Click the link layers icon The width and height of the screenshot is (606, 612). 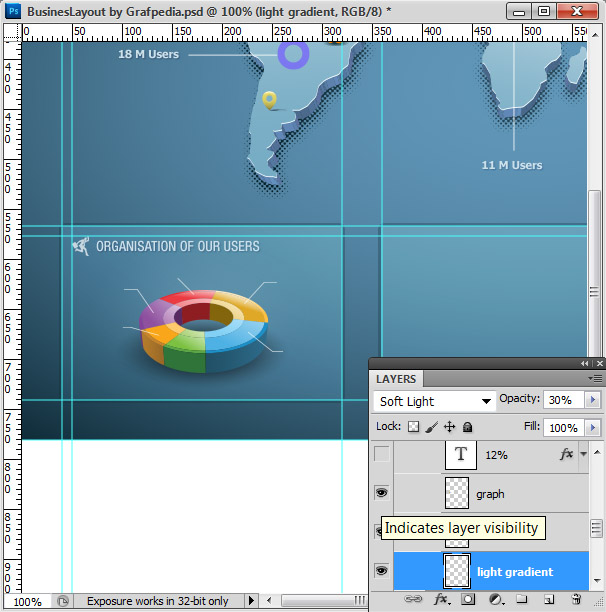pos(413,599)
